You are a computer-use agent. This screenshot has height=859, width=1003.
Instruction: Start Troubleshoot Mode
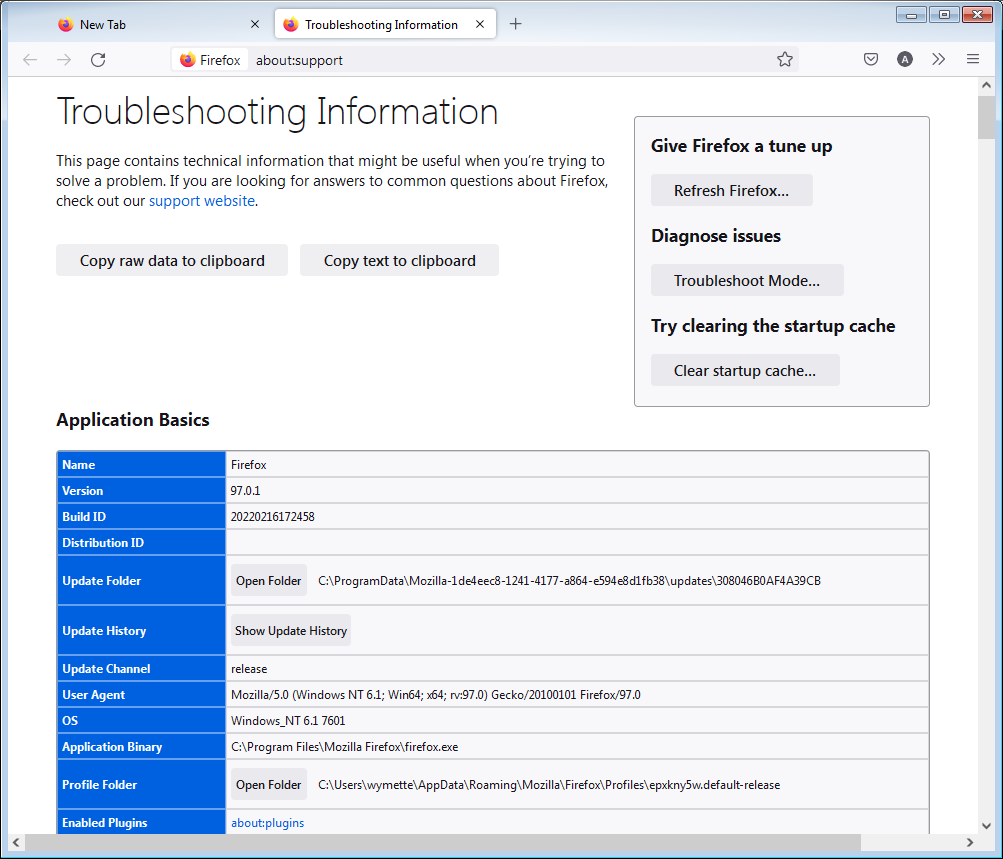(x=746, y=280)
